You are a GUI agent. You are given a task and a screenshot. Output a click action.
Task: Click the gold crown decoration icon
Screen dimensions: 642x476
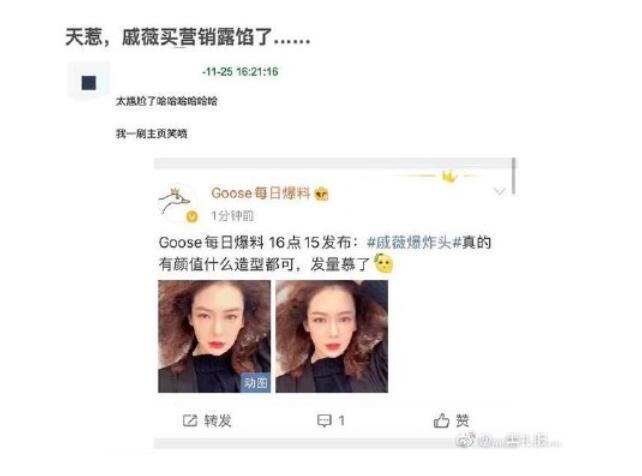[450, 177]
